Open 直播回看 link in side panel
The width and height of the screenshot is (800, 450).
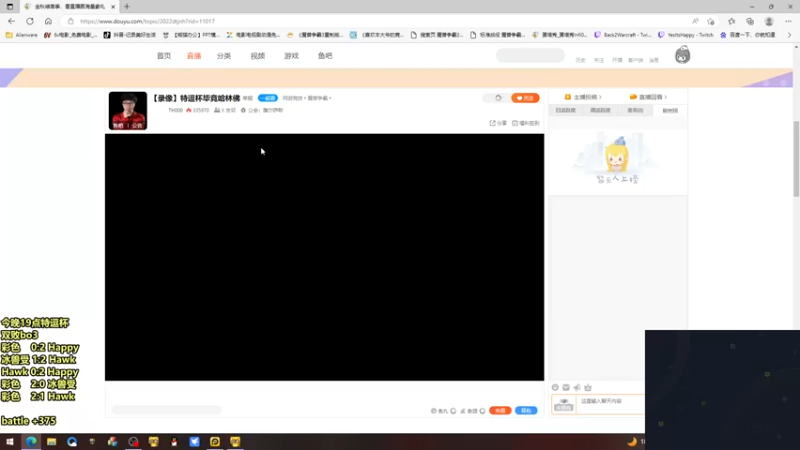coord(648,97)
